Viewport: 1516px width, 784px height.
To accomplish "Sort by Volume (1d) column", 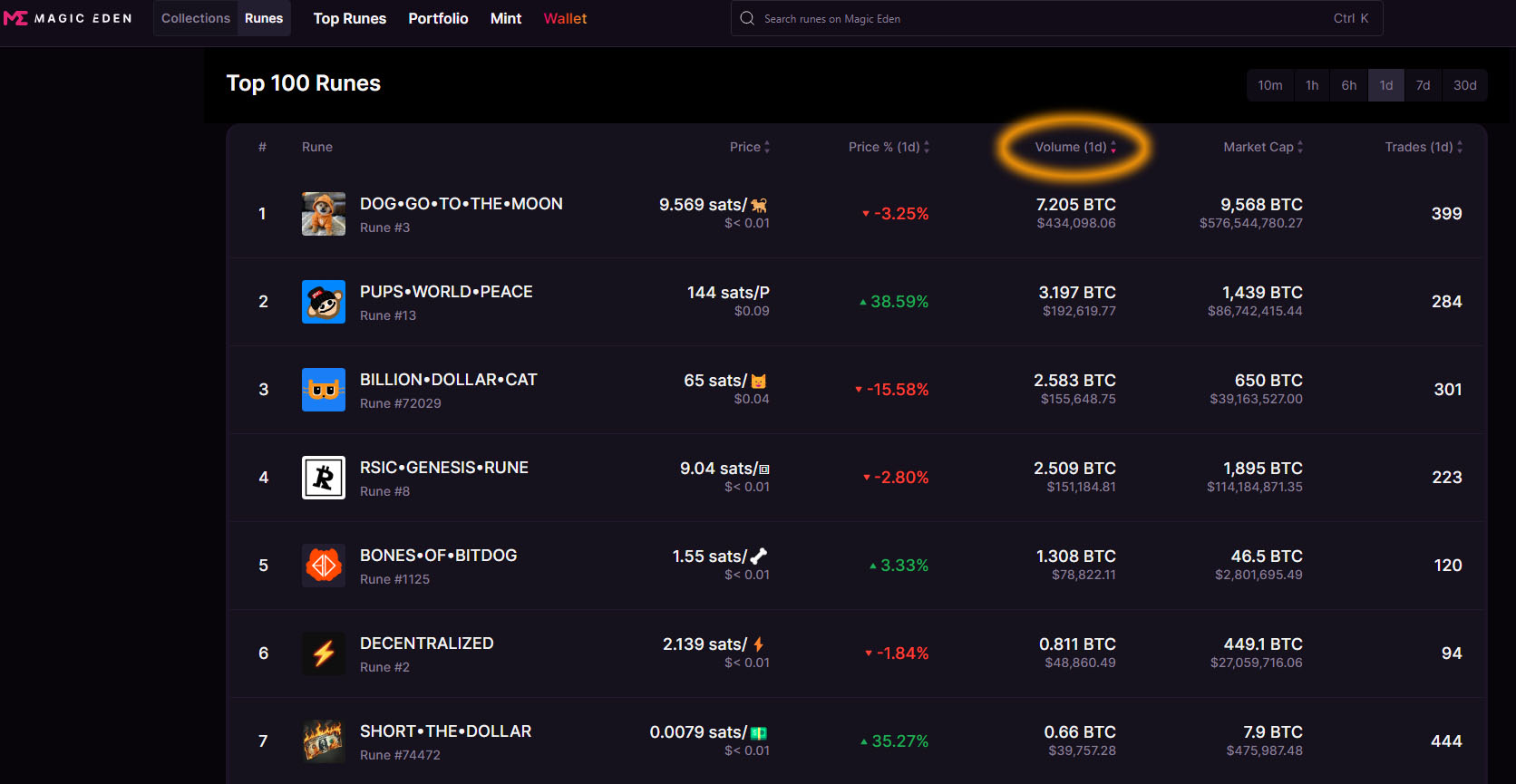I will pos(1075,147).
